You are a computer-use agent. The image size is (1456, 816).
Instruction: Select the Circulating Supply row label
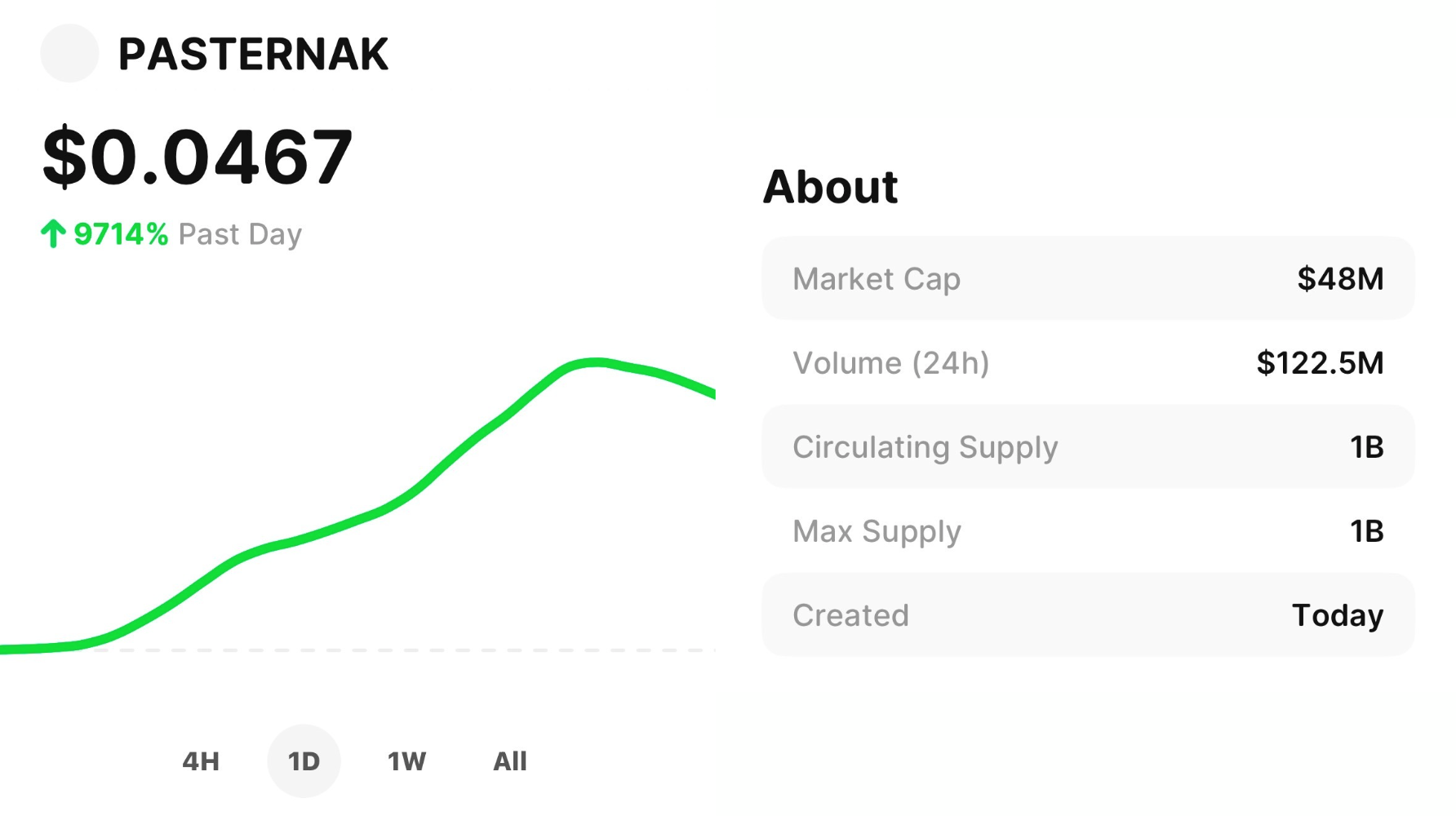925,447
